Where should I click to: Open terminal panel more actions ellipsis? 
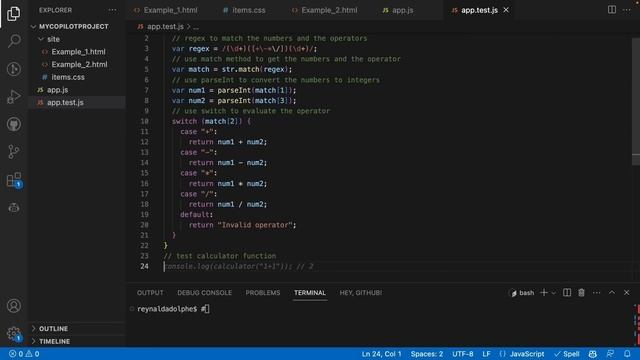[x=596, y=293]
